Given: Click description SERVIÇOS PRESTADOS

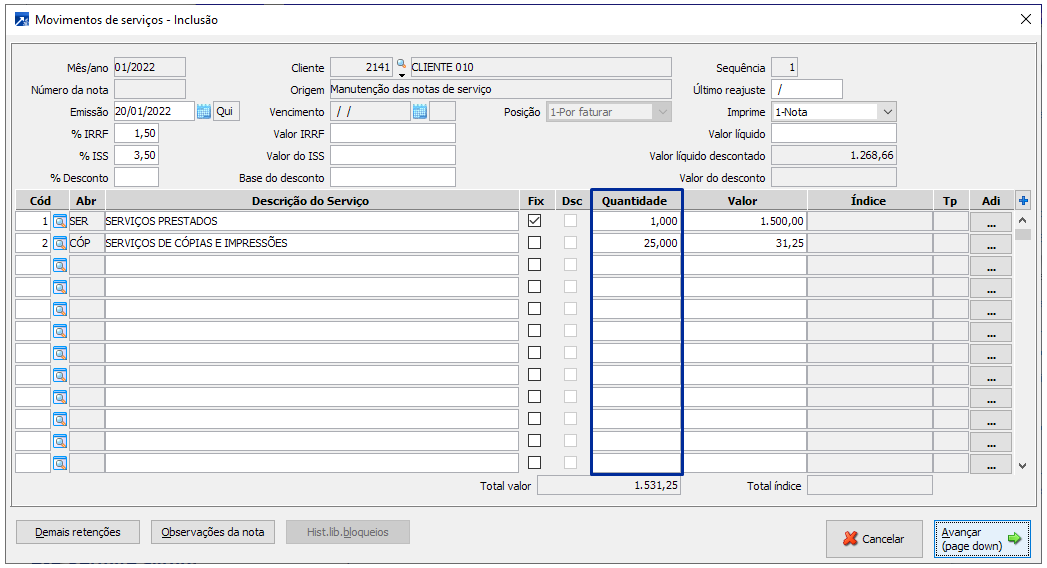Looking at the screenshot, I should click(311, 222).
